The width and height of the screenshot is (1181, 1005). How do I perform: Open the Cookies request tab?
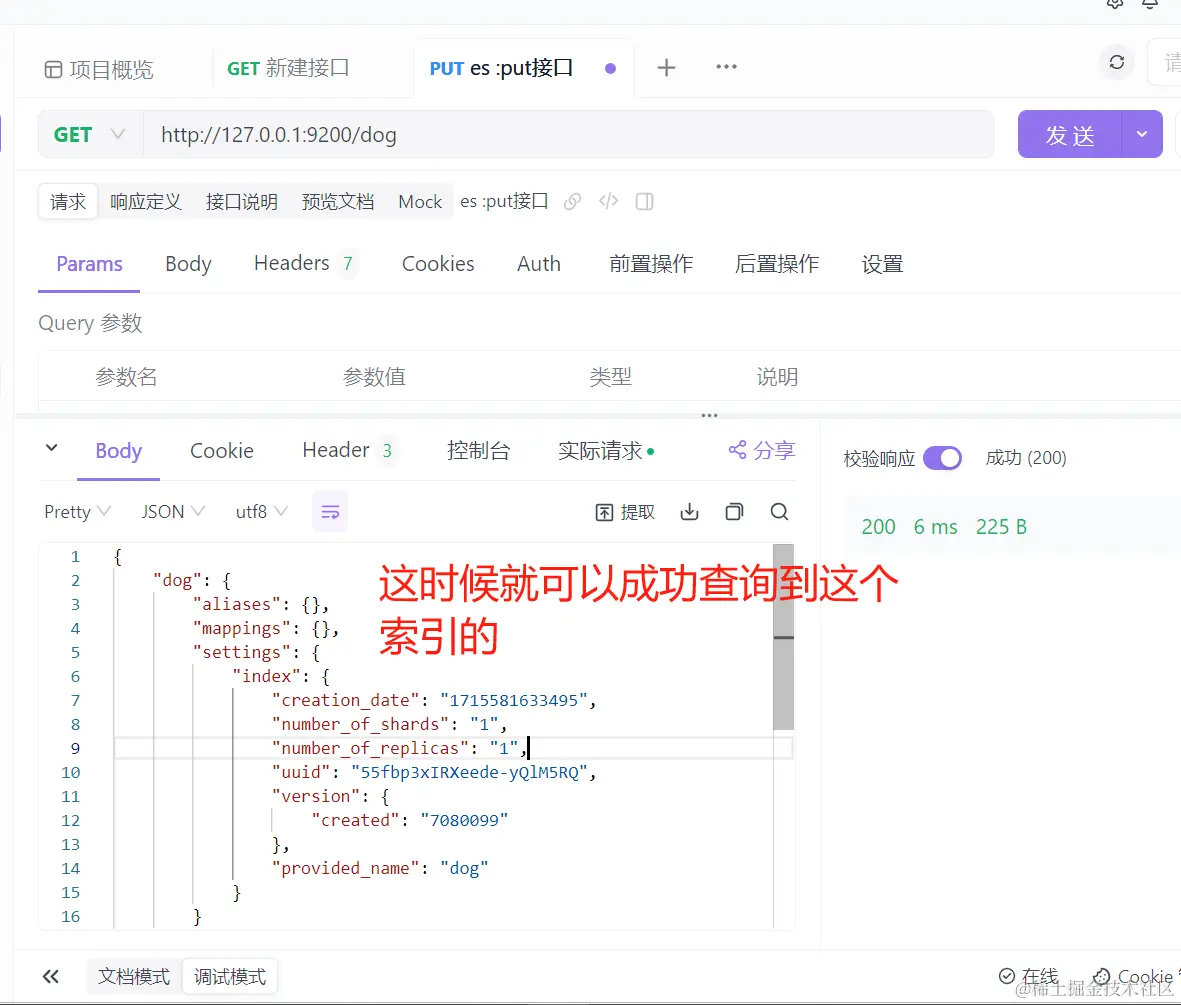tap(438, 264)
